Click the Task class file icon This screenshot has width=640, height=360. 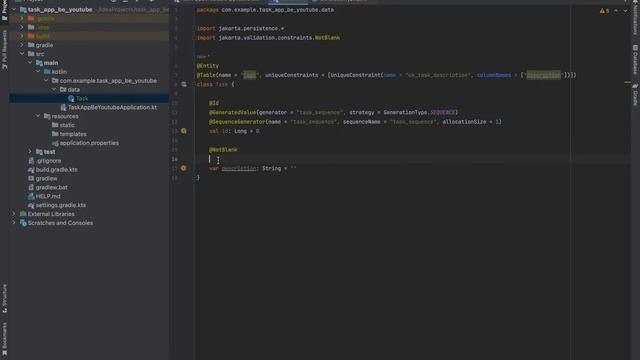(71, 98)
